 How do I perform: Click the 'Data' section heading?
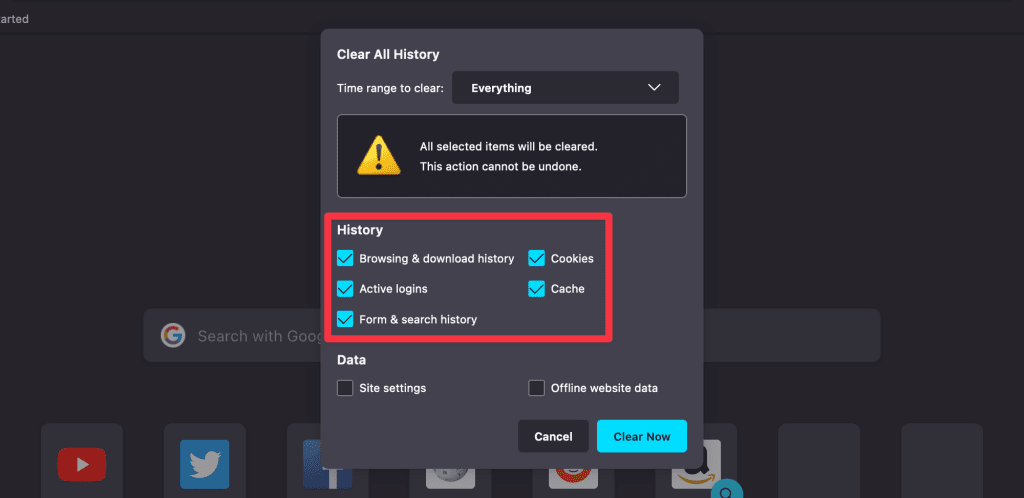pos(351,360)
